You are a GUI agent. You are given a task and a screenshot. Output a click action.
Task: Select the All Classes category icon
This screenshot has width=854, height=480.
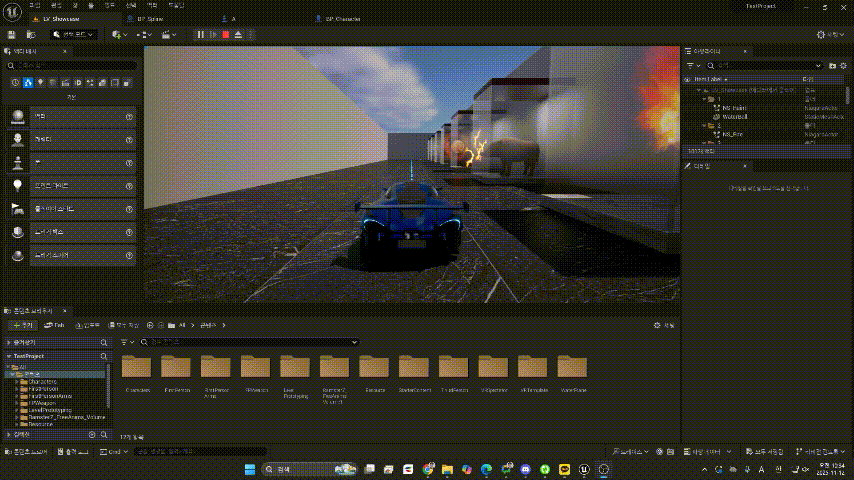[x=127, y=83]
